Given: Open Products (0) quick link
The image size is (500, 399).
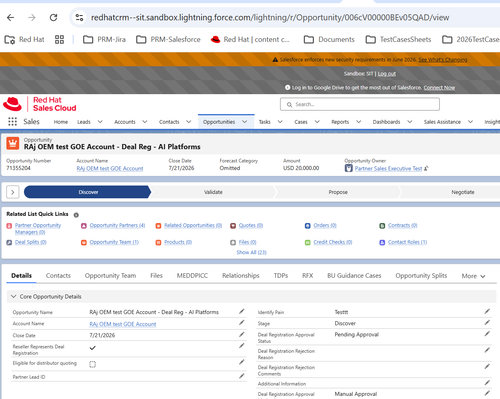Looking at the screenshot, I should 178,242.
